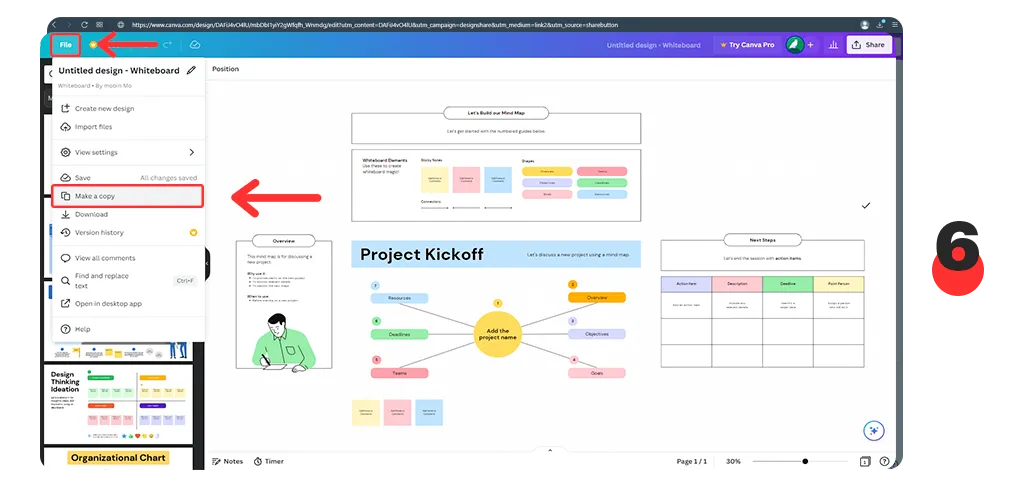Collapse the side panel arrow handle

(x=206, y=264)
